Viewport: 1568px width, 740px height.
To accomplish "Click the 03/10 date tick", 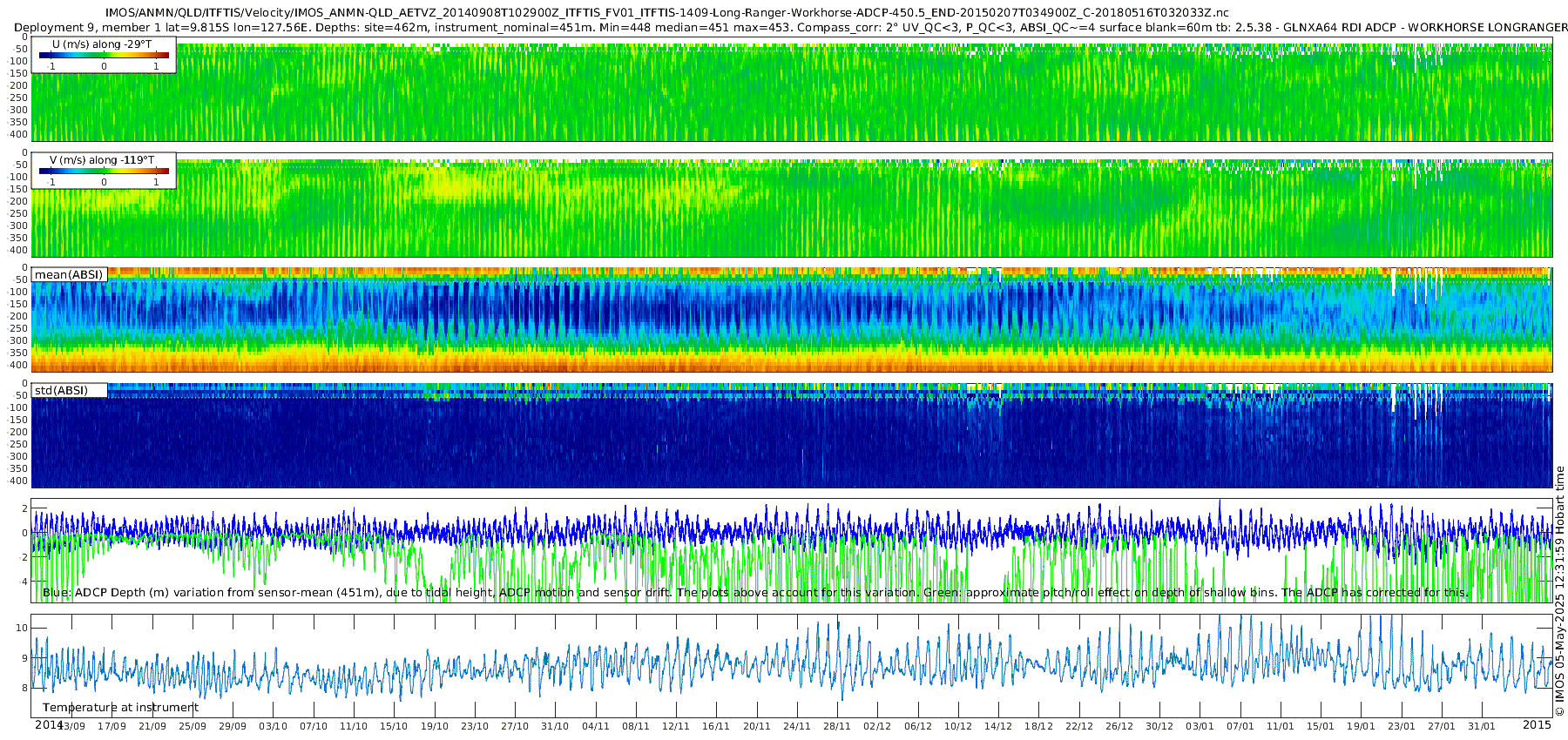I will pyautogui.click(x=273, y=726).
